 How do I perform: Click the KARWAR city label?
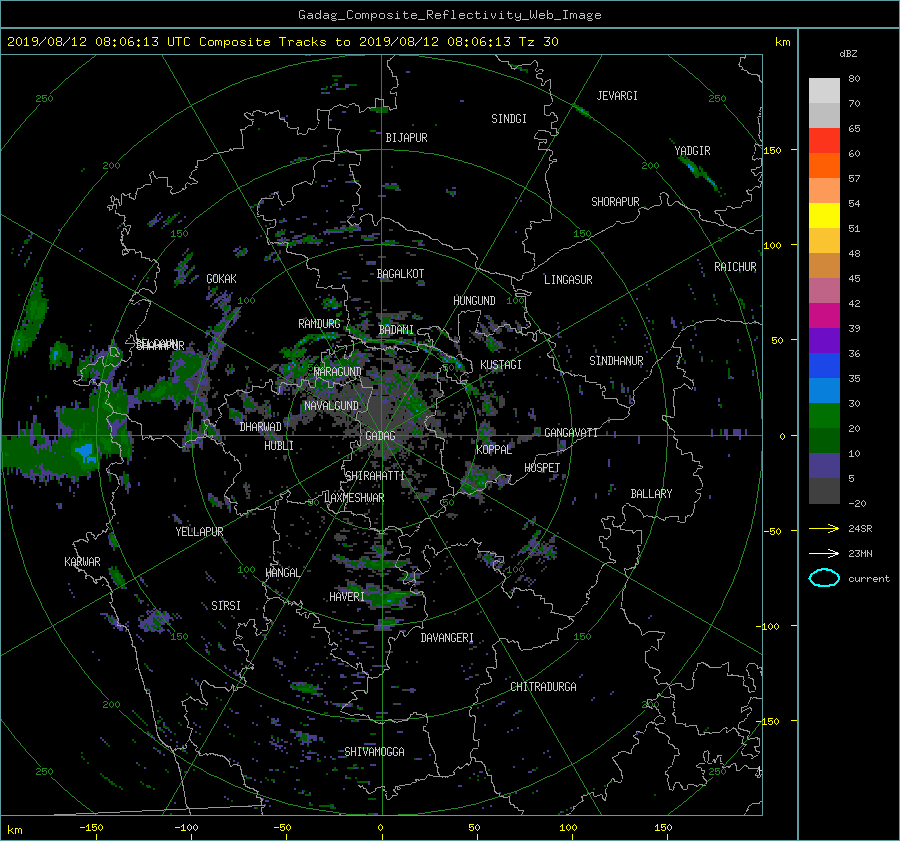82,561
